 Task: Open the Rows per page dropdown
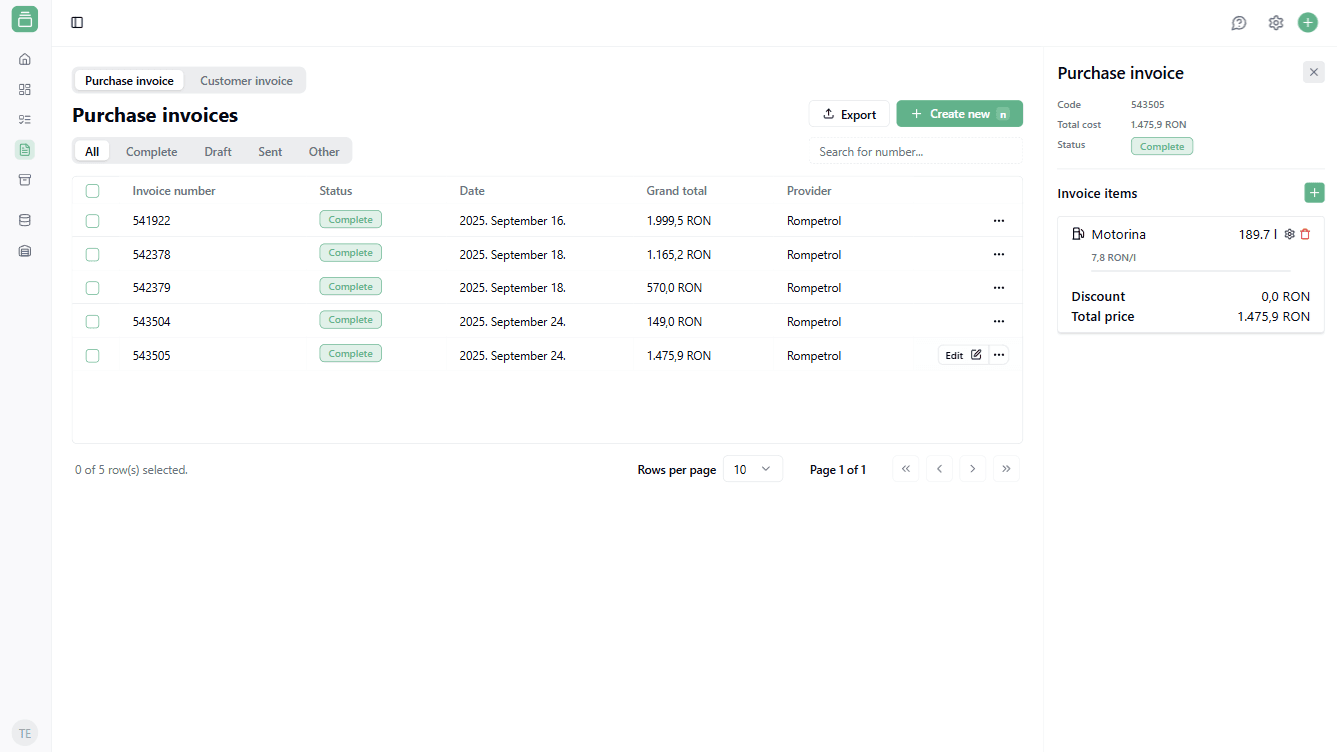pos(752,469)
